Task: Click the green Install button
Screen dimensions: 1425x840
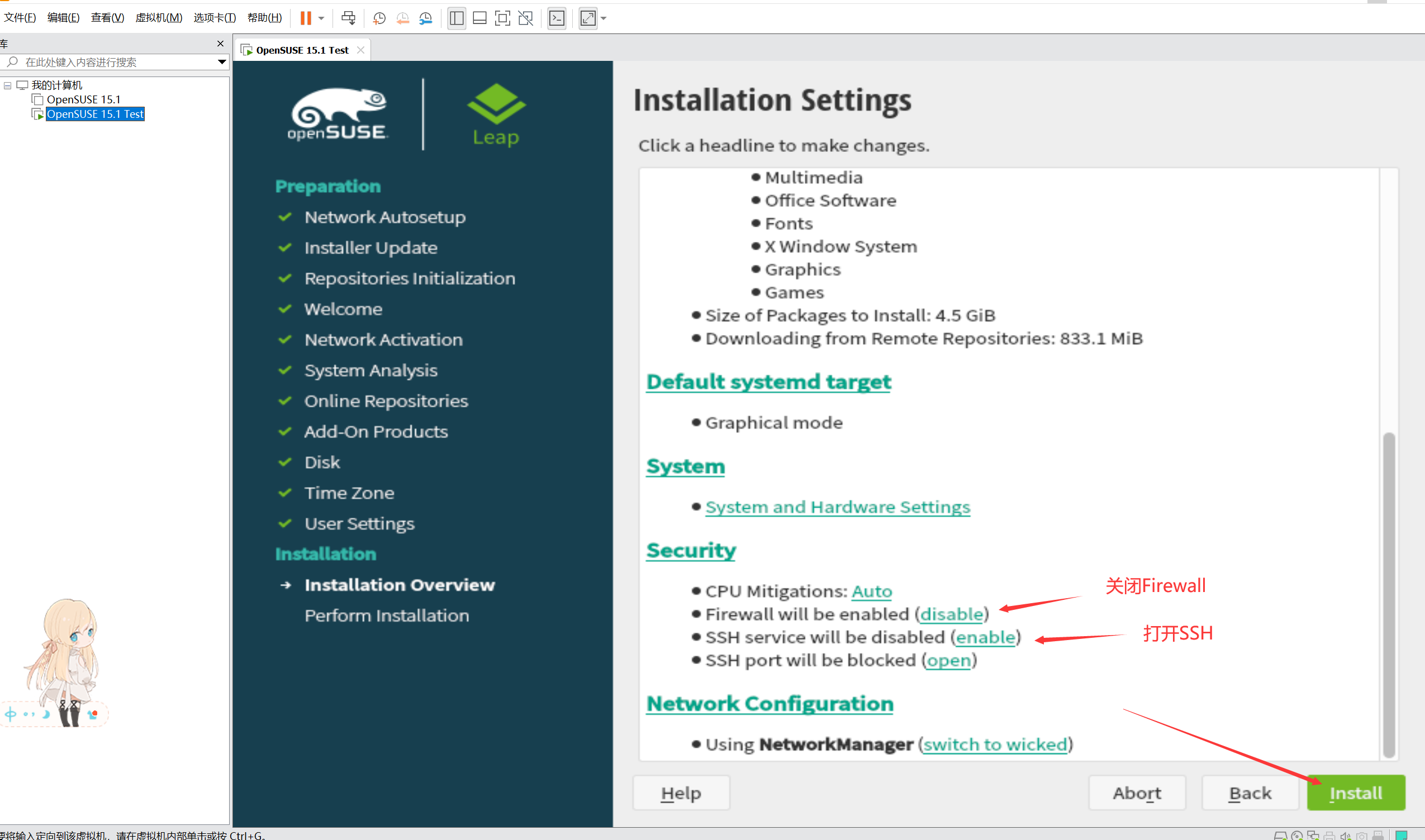Action: (1355, 793)
